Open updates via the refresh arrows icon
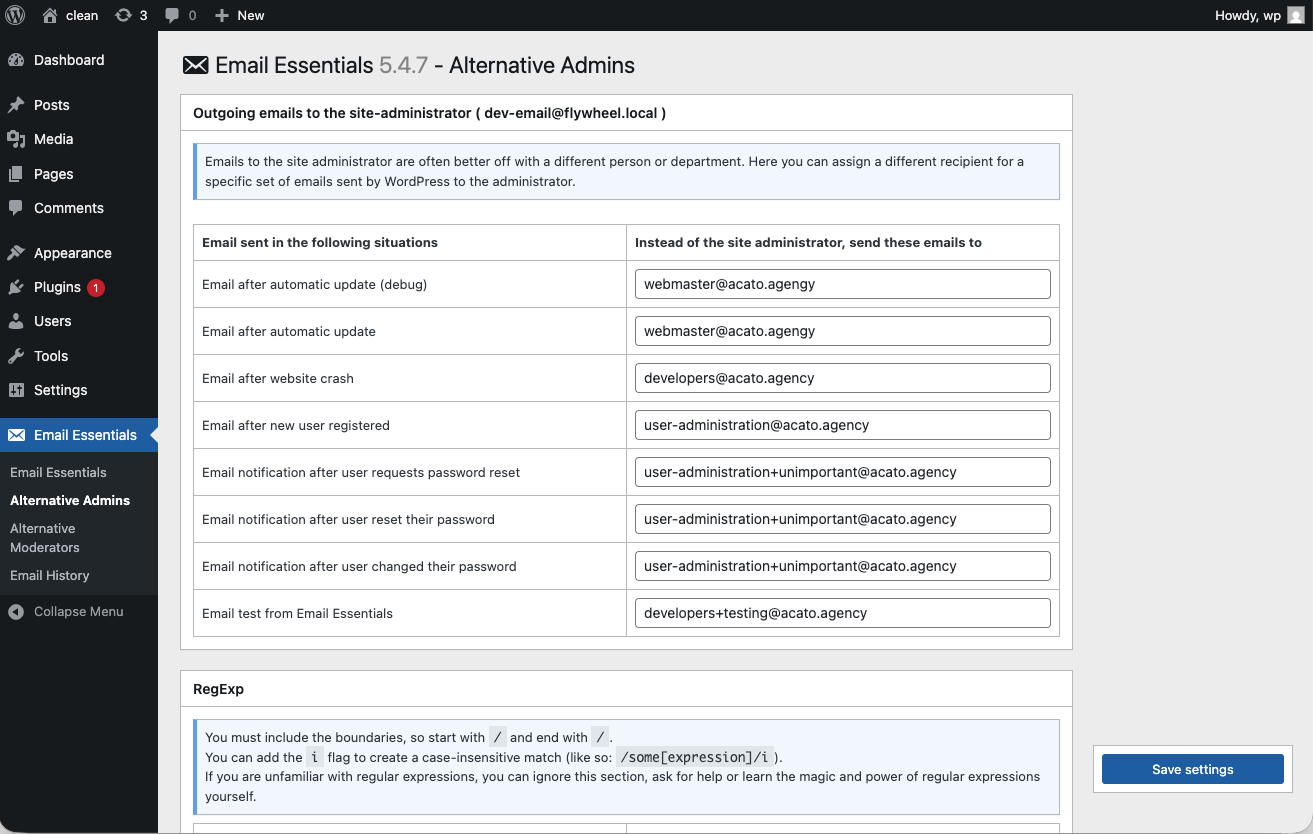 [124, 15]
